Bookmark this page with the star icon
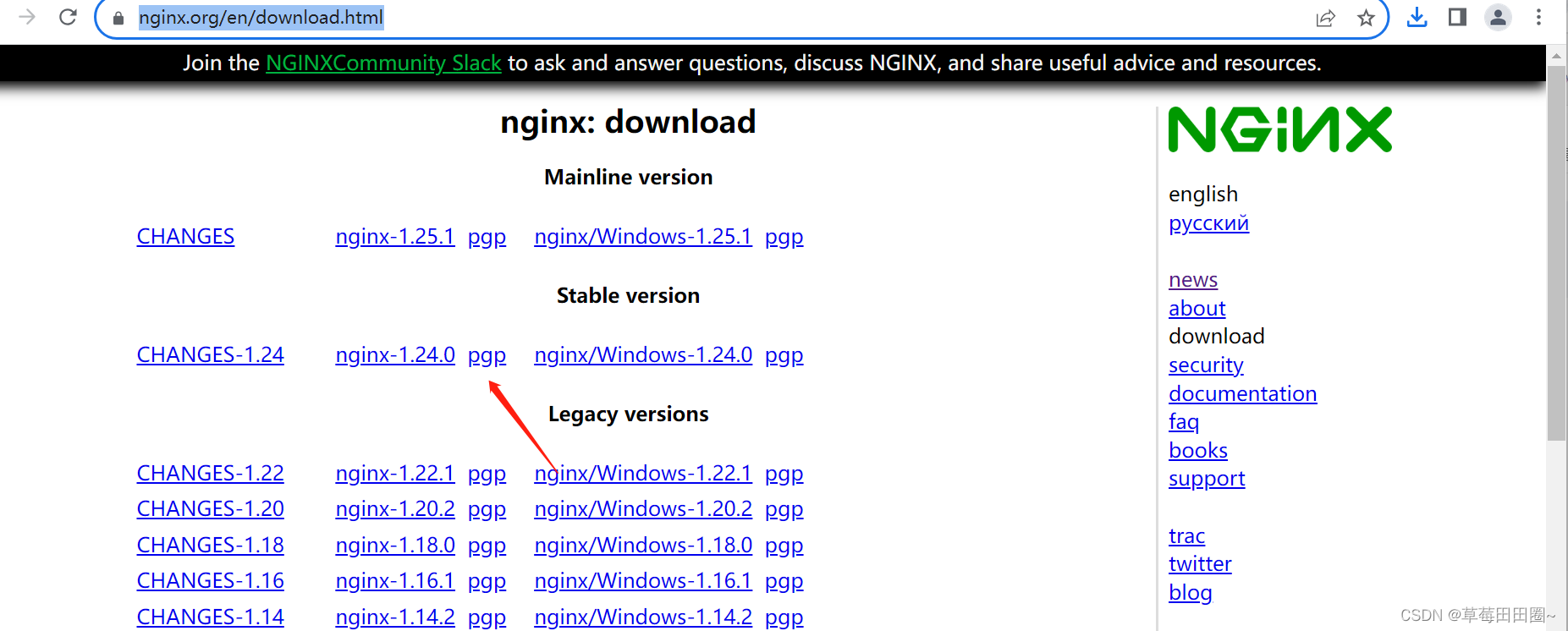This screenshot has width=1568, height=631. point(1366,18)
